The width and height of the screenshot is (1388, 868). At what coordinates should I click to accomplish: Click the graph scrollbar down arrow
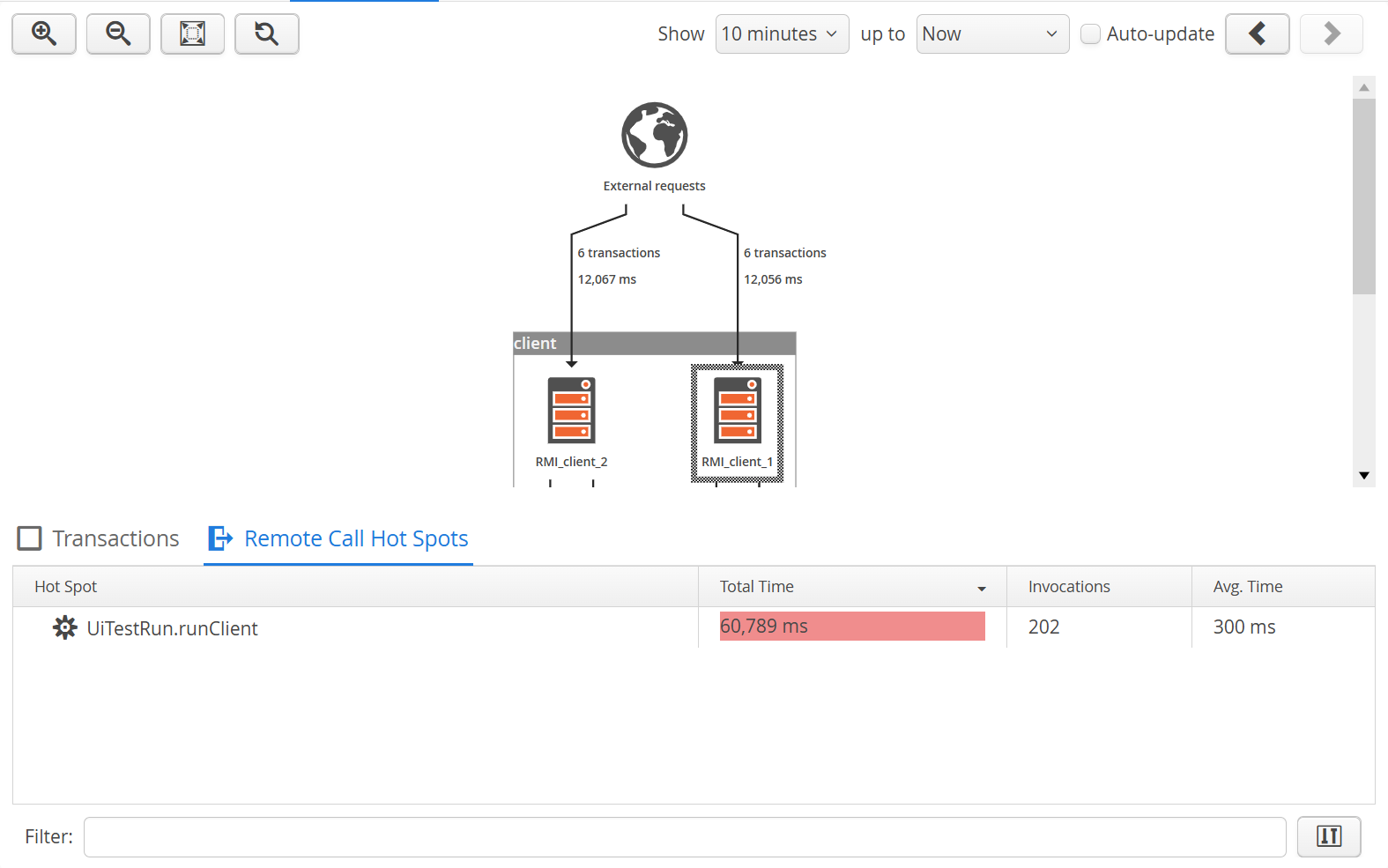coord(1364,476)
